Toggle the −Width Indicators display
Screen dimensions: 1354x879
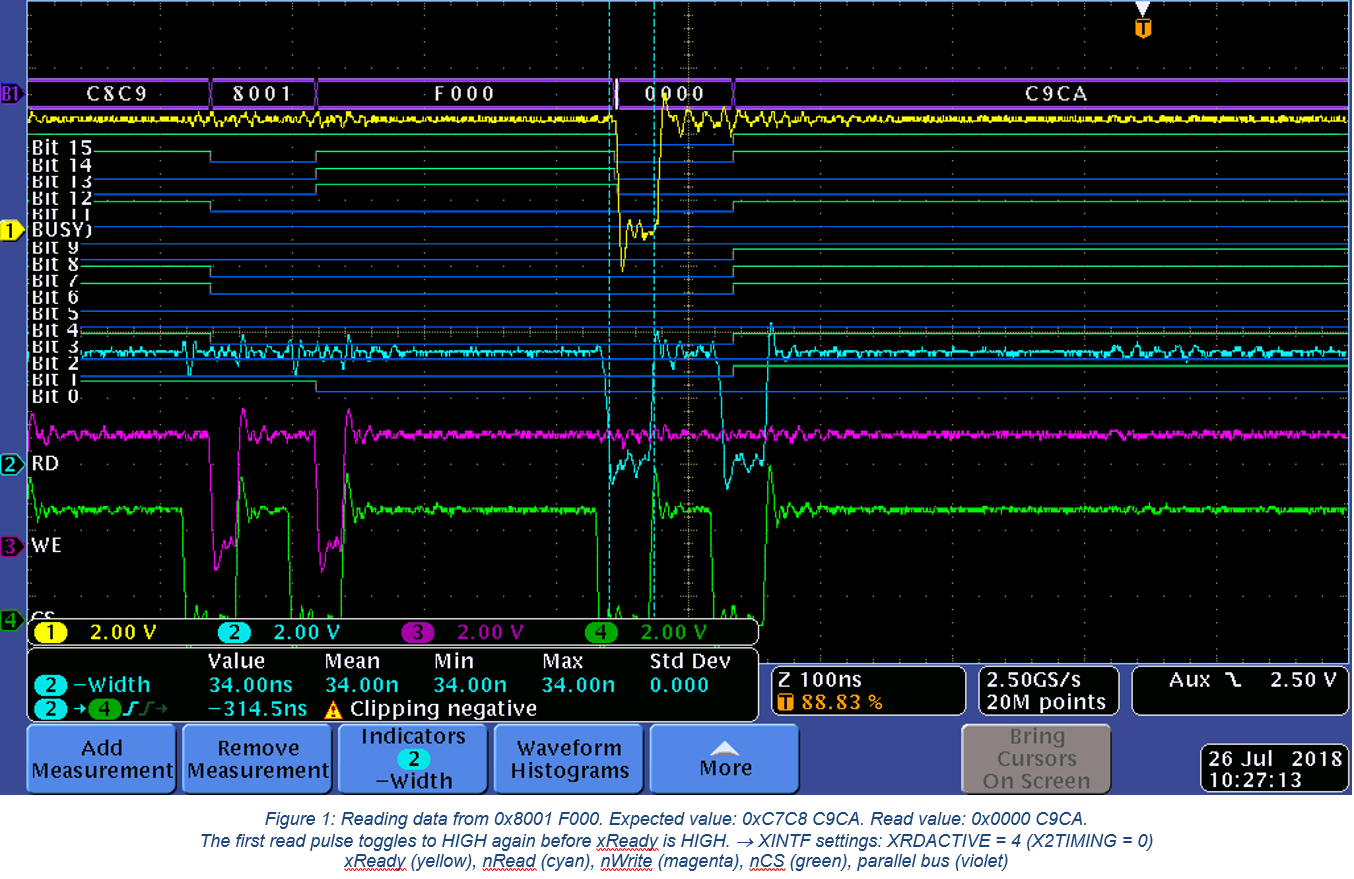pos(411,759)
